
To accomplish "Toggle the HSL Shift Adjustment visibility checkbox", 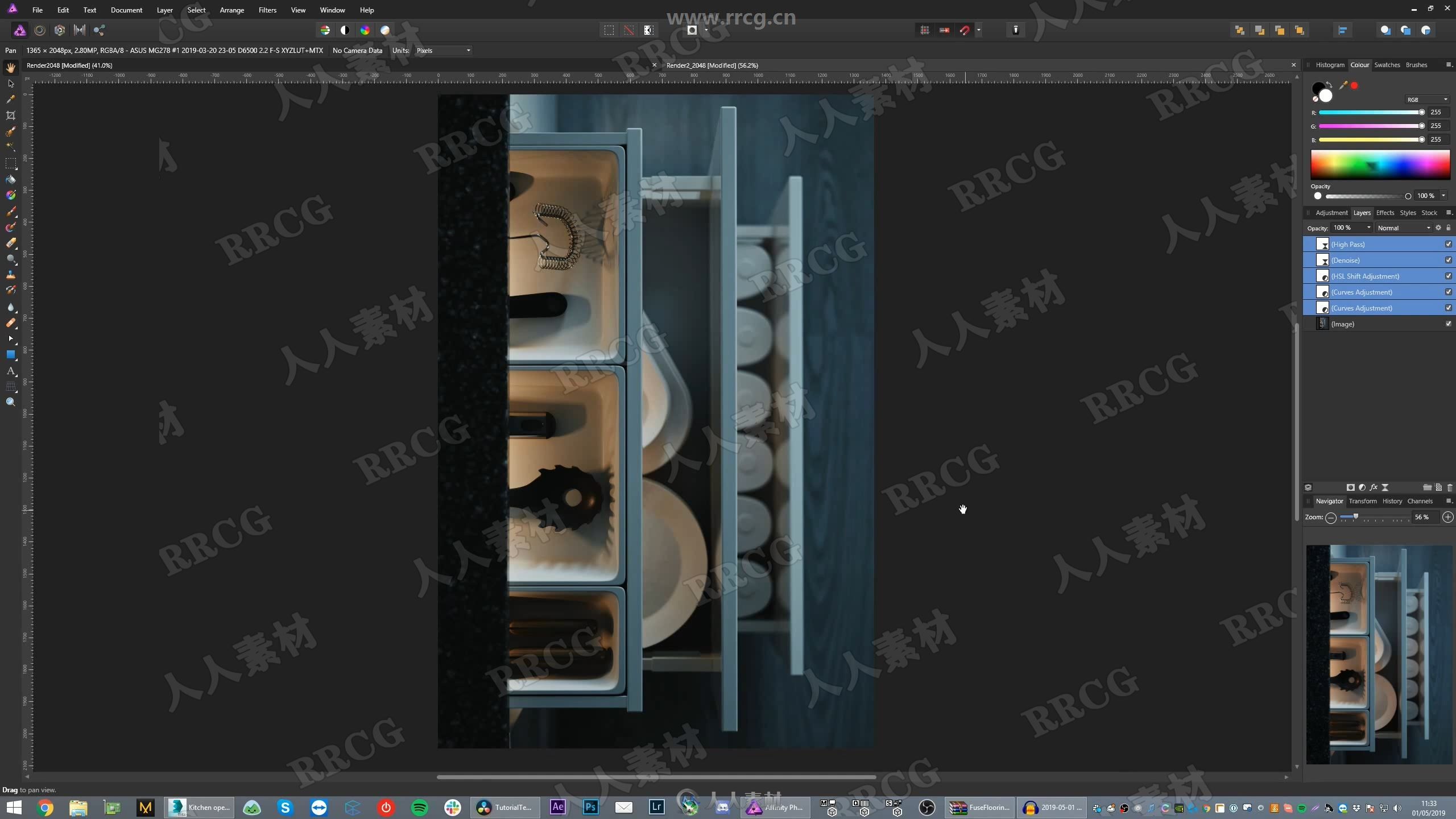I will pos(1449,276).
